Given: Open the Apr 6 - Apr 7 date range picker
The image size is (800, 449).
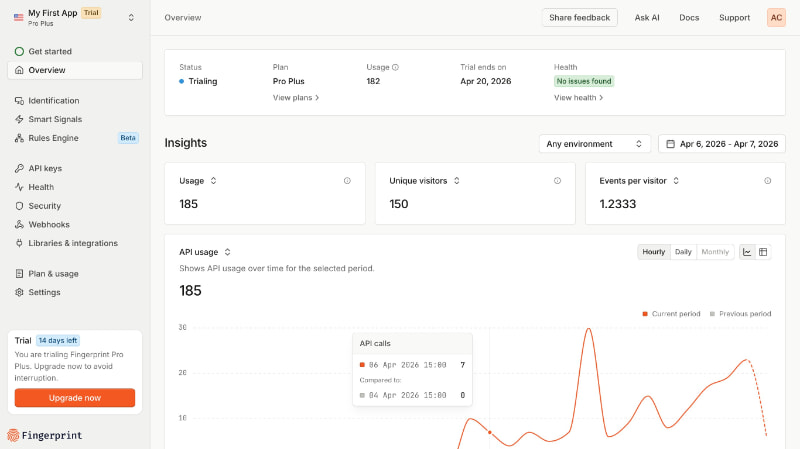Looking at the screenshot, I should 722,144.
